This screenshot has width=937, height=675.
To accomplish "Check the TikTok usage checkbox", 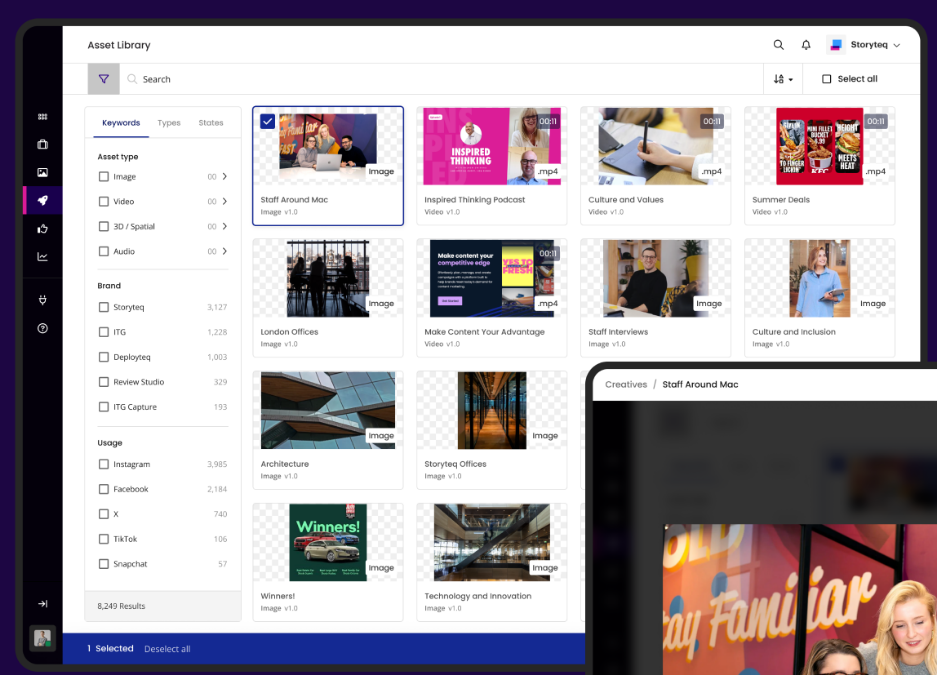I will point(103,539).
